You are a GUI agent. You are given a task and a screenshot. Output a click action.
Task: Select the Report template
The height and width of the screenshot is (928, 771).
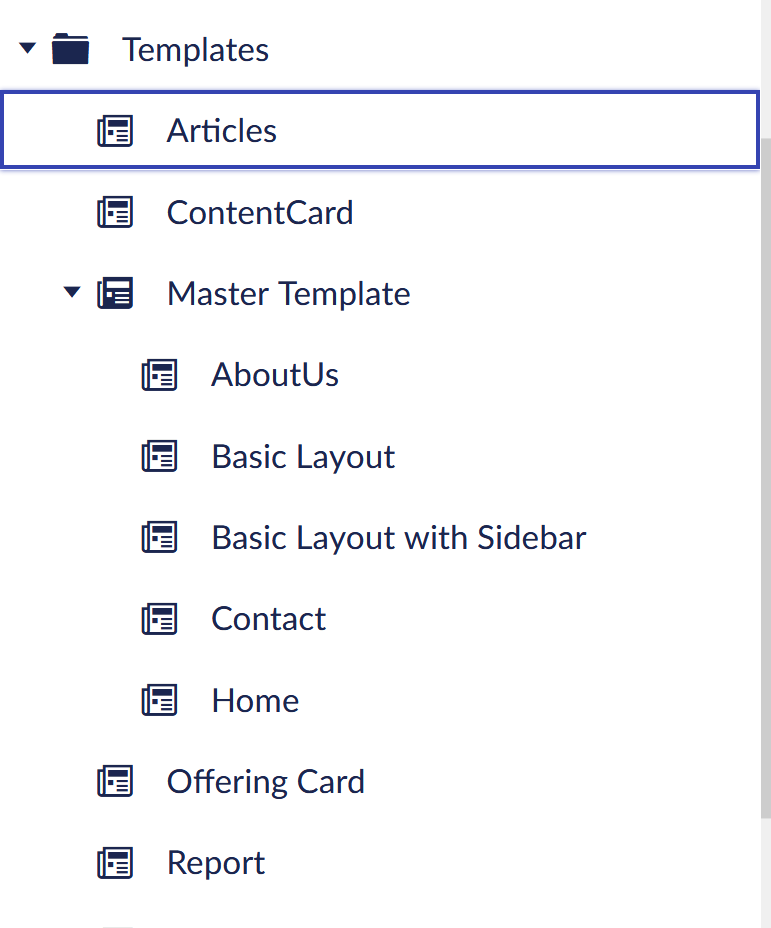click(x=215, y=862)
